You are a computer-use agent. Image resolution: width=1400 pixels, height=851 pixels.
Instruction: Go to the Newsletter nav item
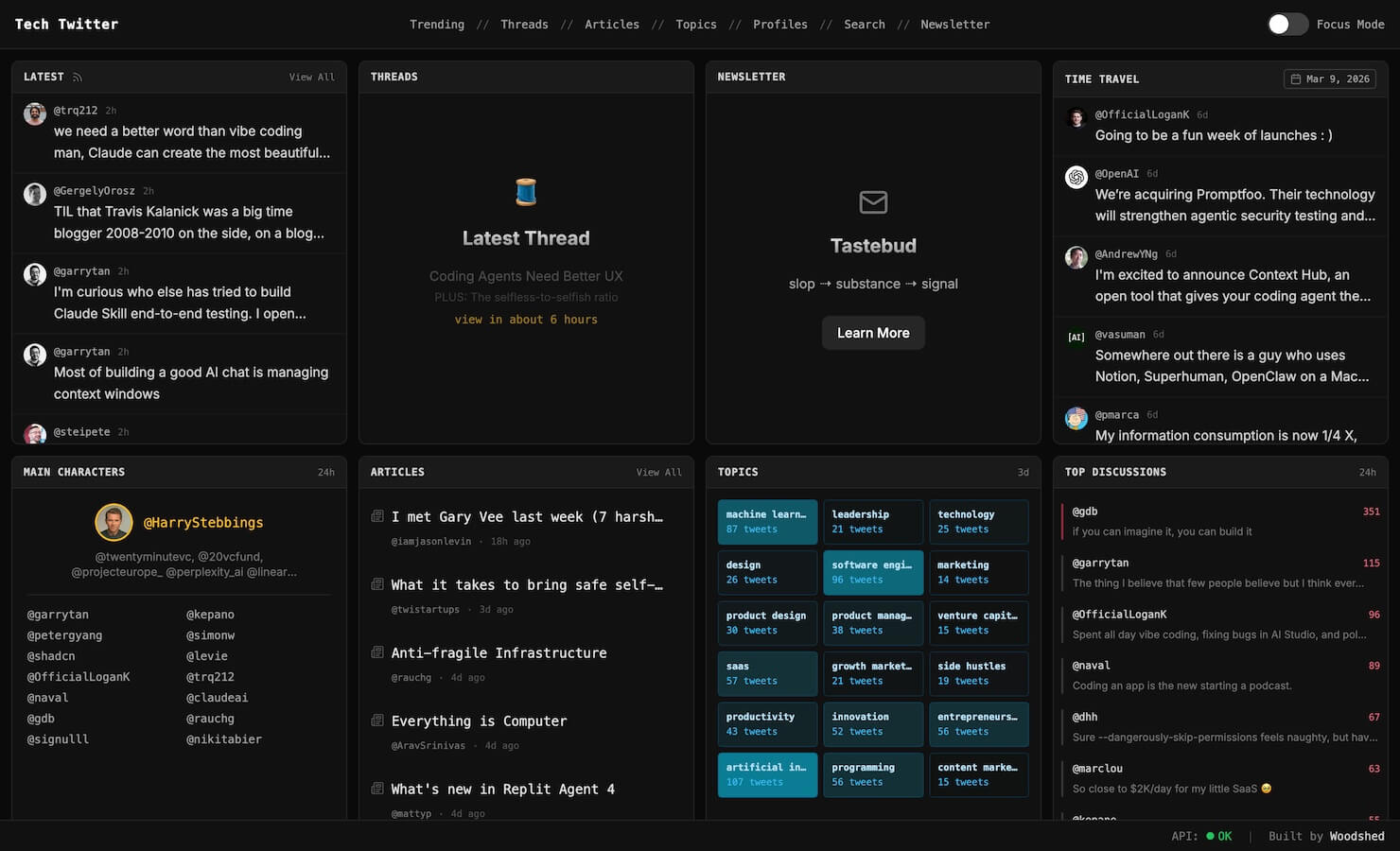(954, 25)
